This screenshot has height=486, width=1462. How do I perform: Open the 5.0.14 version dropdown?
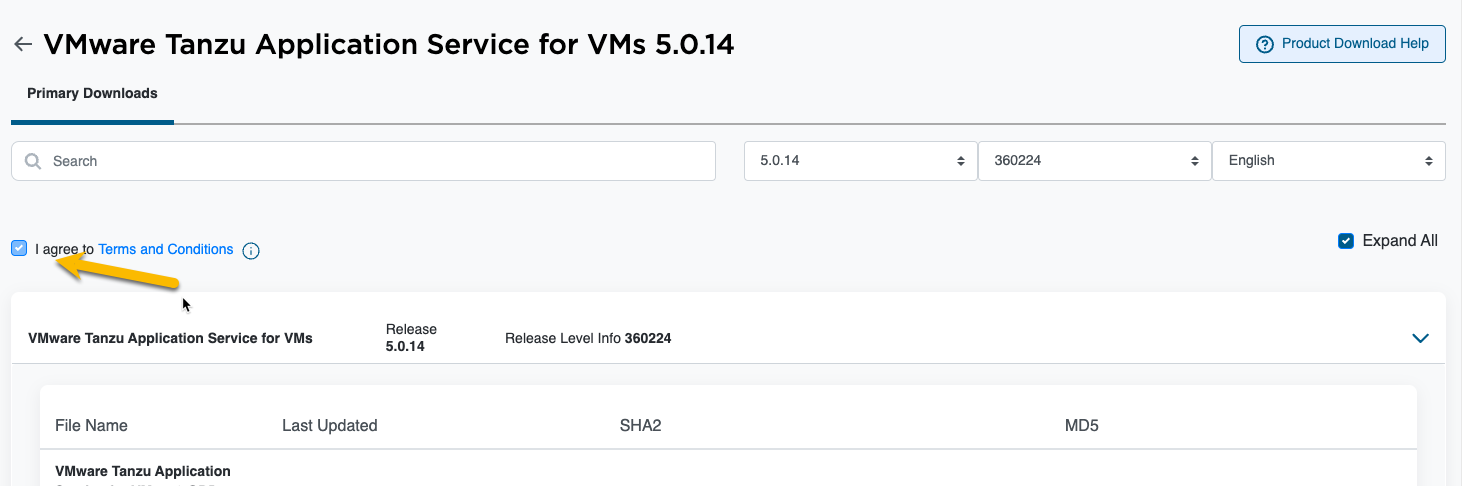[x=860, y=161]
